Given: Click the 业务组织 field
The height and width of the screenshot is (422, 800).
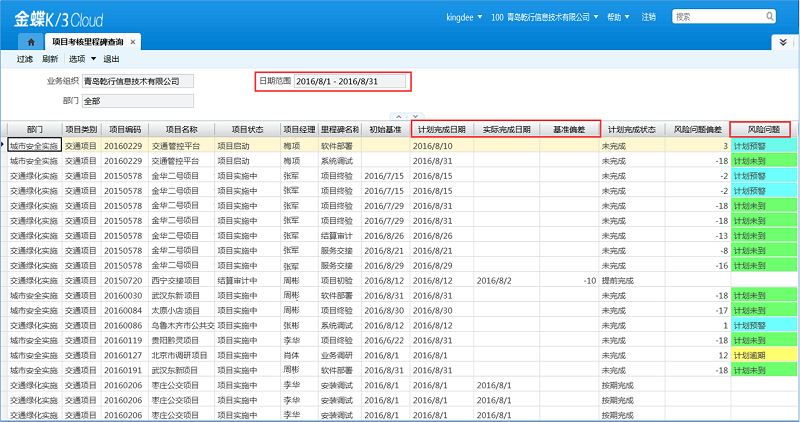Looking at the screenshot, I should [x=138, y=81].
